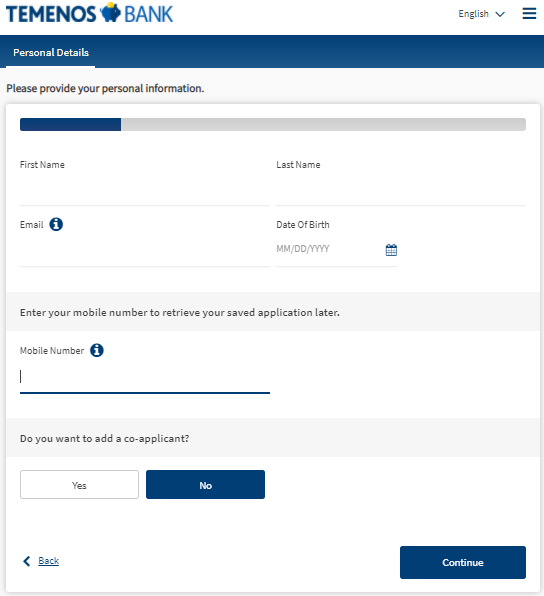Image resolution: width=544 pixels, height=596 pixels.
Task: Follow the Back link
Action: [x=49, y=561]
